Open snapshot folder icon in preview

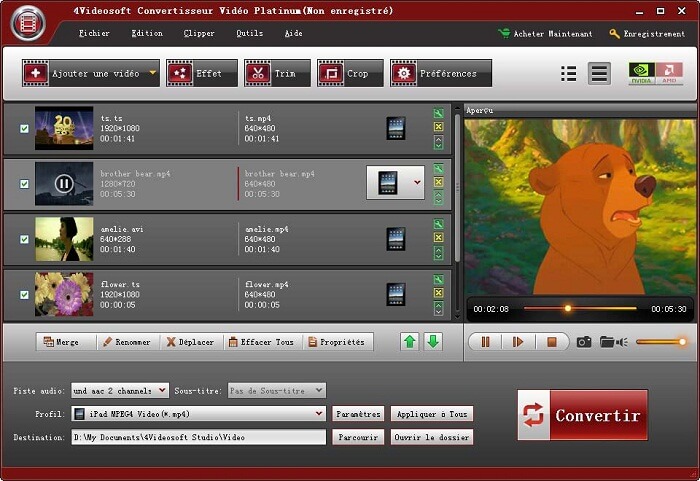pyautogui.click(x=607, y=342)
